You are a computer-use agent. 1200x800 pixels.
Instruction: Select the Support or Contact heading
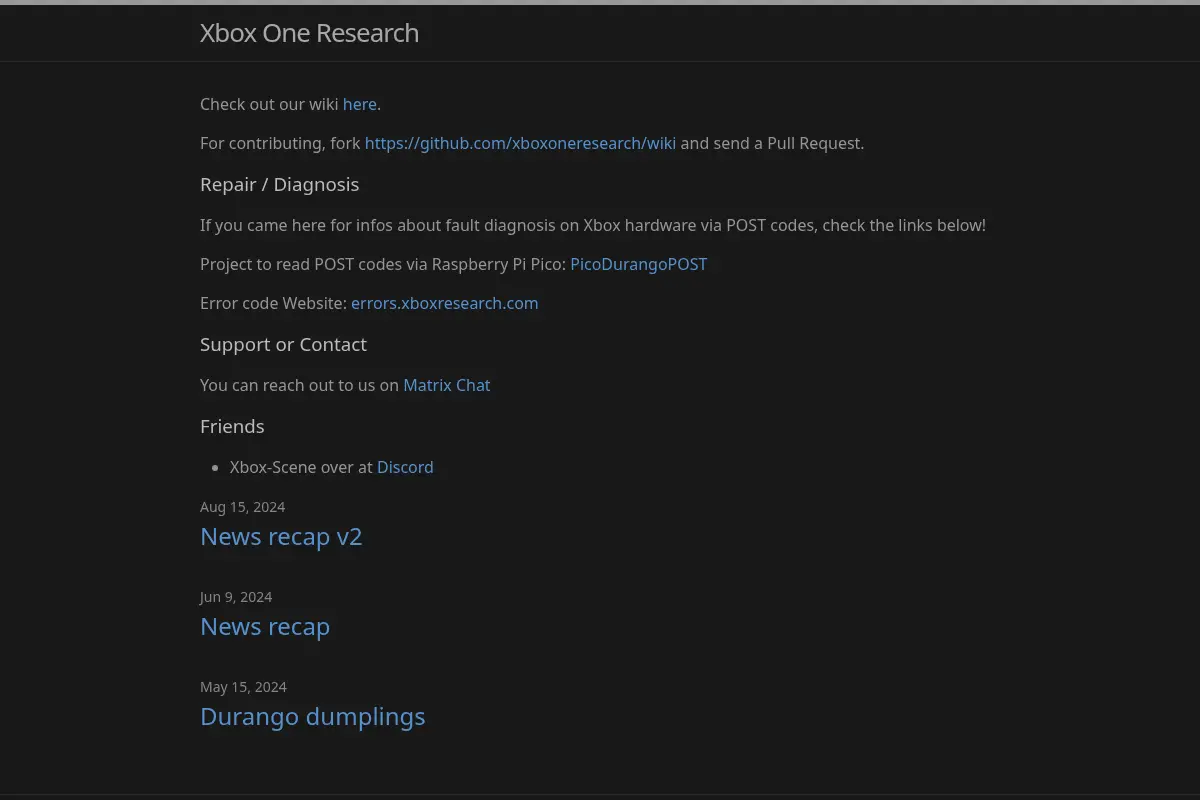click(x=283, y=344)
